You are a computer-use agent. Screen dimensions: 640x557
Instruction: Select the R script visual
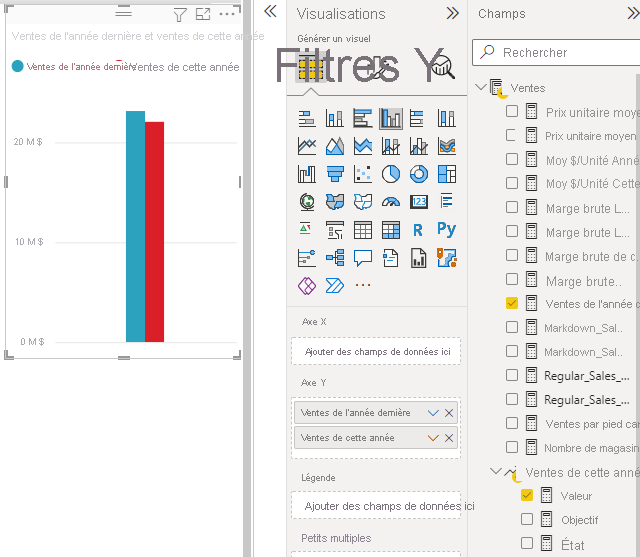pyautogui.click(x=418, y=230)
